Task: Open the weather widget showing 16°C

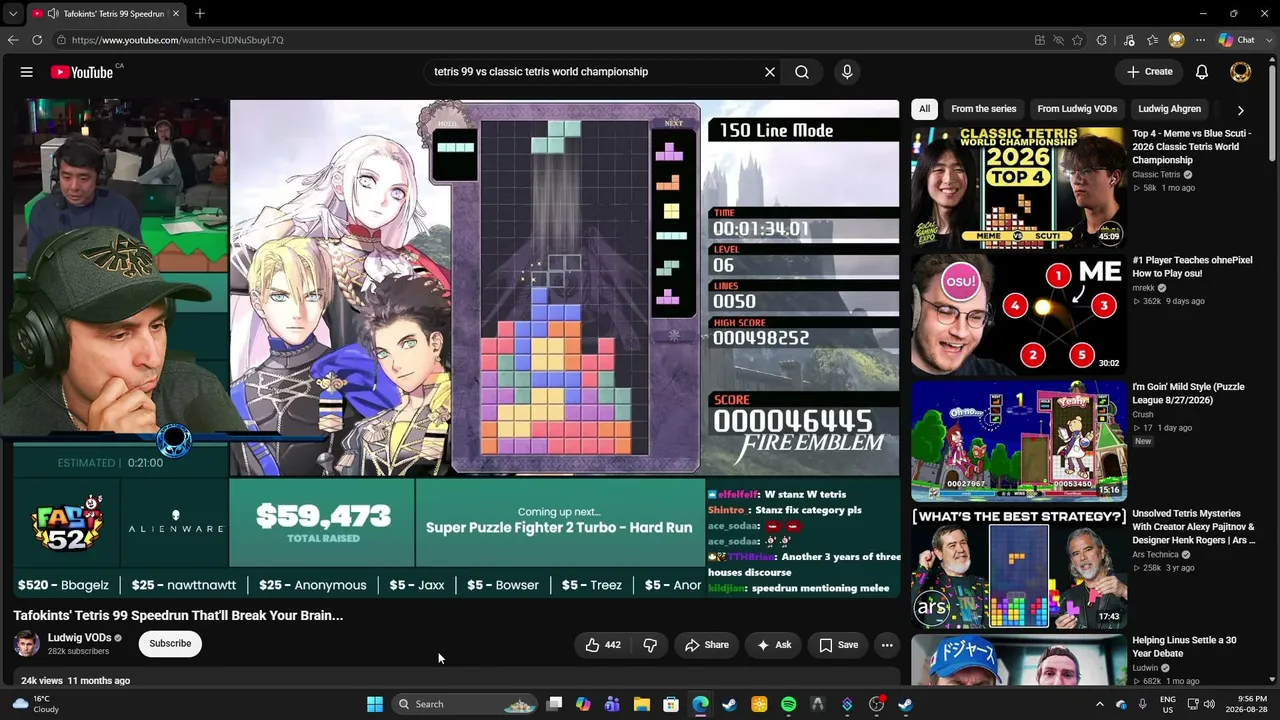Action: pos(38,704)
